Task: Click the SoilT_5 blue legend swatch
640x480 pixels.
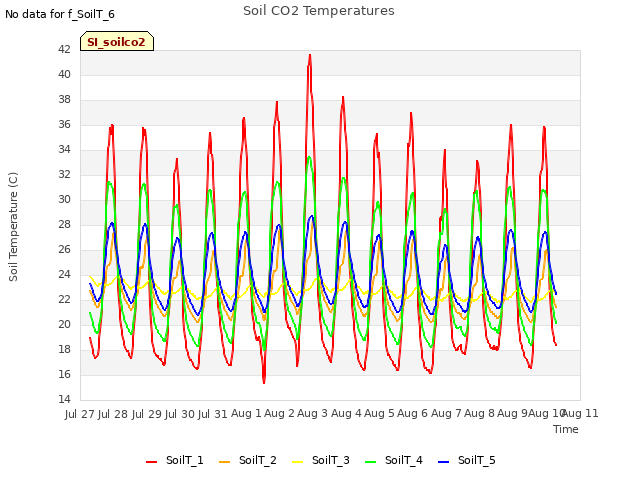Action: [x=444, y=462]
